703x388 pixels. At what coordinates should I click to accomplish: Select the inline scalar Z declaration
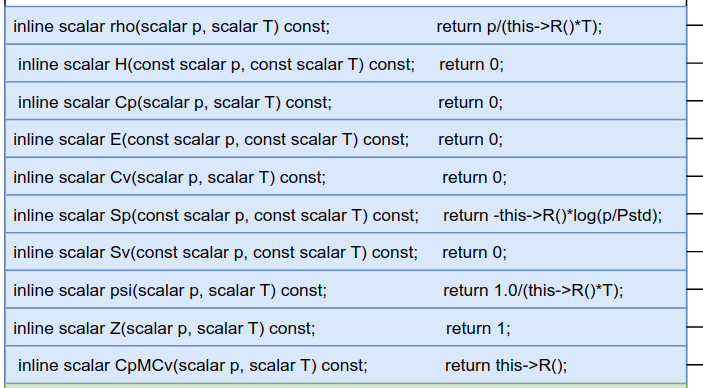pyautogui.click(x=165, y=329)
